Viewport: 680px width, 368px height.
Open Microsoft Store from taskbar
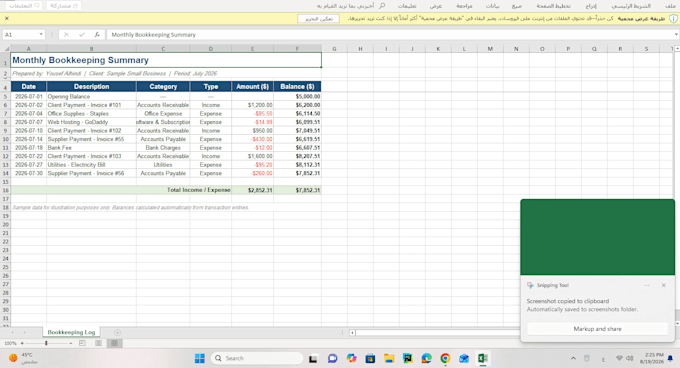[x=370, y=358]
